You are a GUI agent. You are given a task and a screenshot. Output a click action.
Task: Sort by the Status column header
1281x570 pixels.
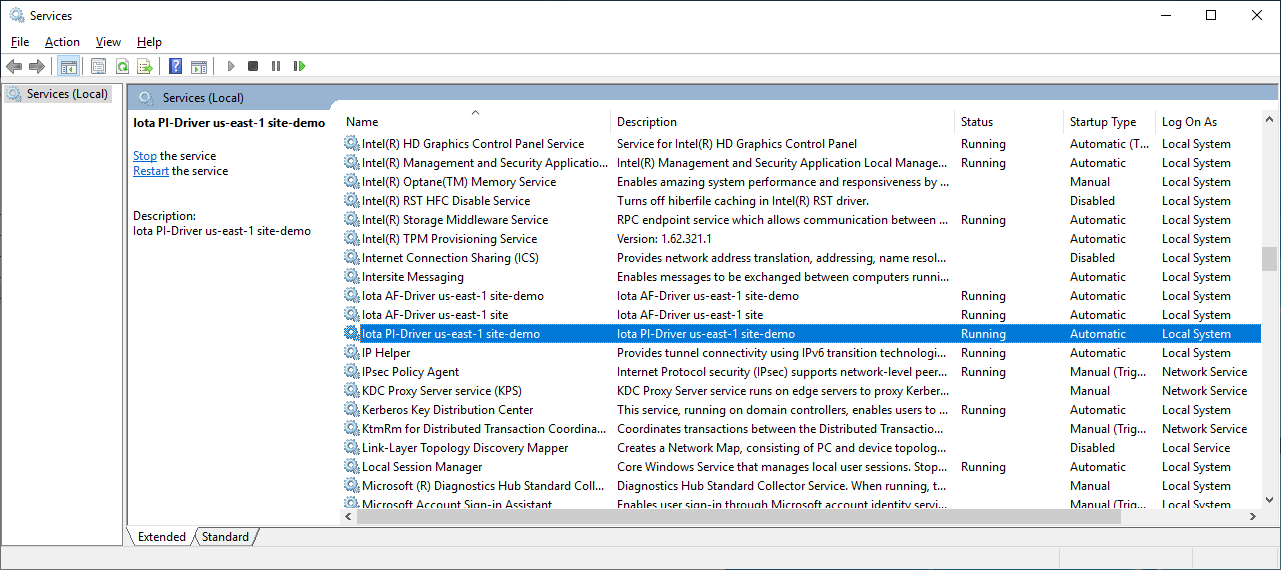(x=1009, y=122)
